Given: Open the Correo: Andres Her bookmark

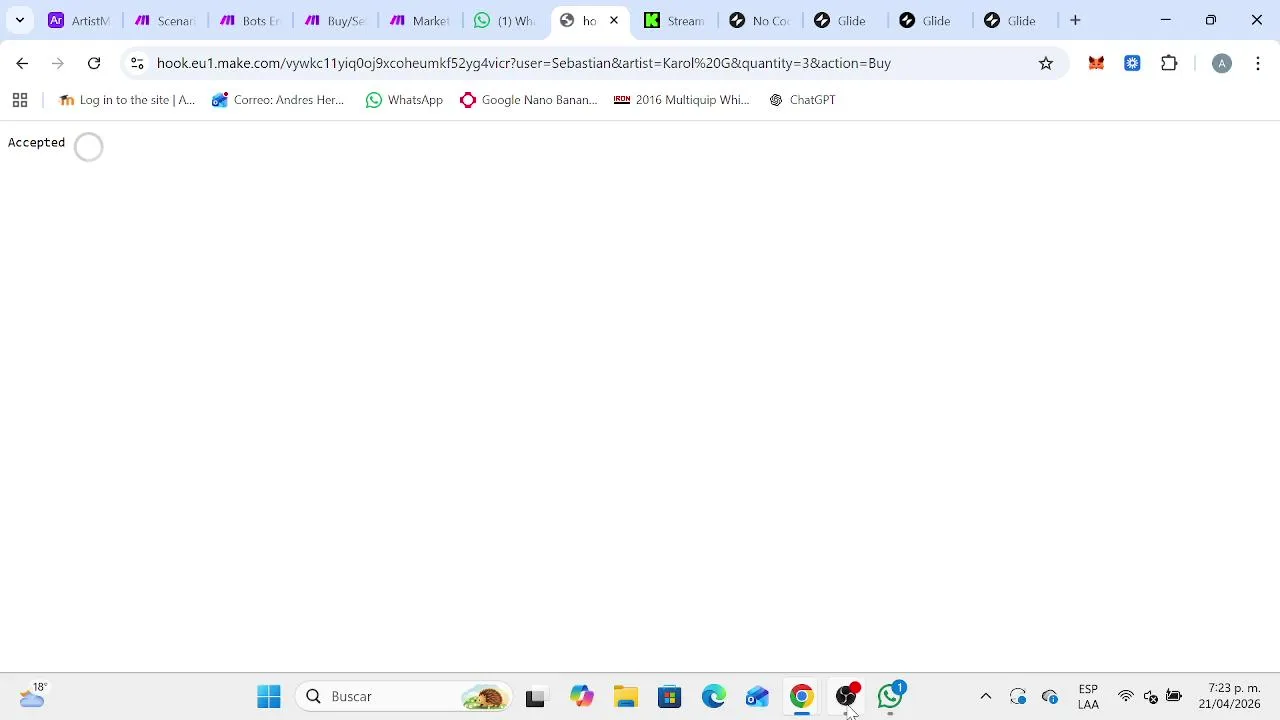Looking at the screenshot, I should [278, 100].
